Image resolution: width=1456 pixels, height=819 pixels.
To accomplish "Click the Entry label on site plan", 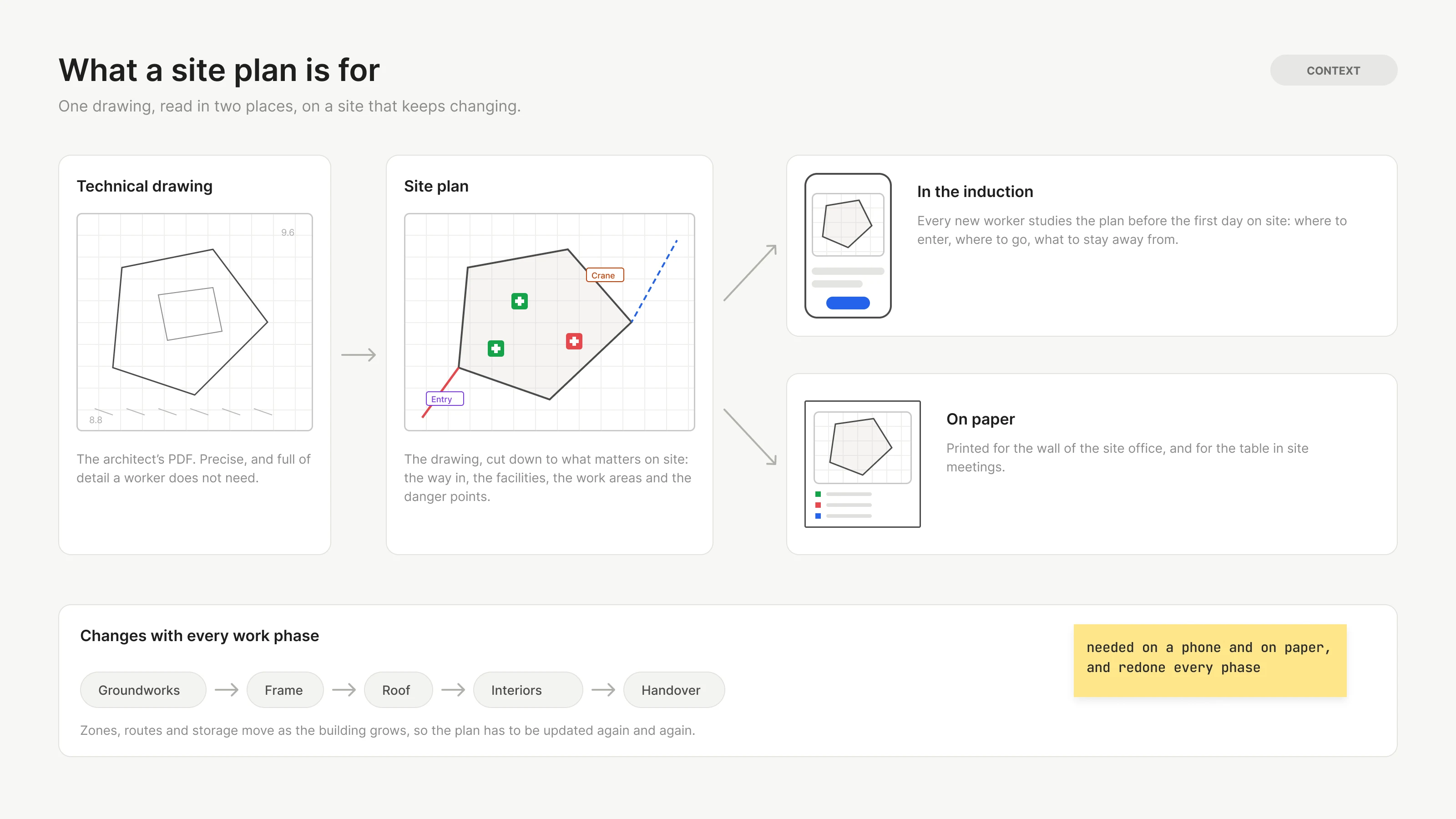I will [x=444, y=399].
